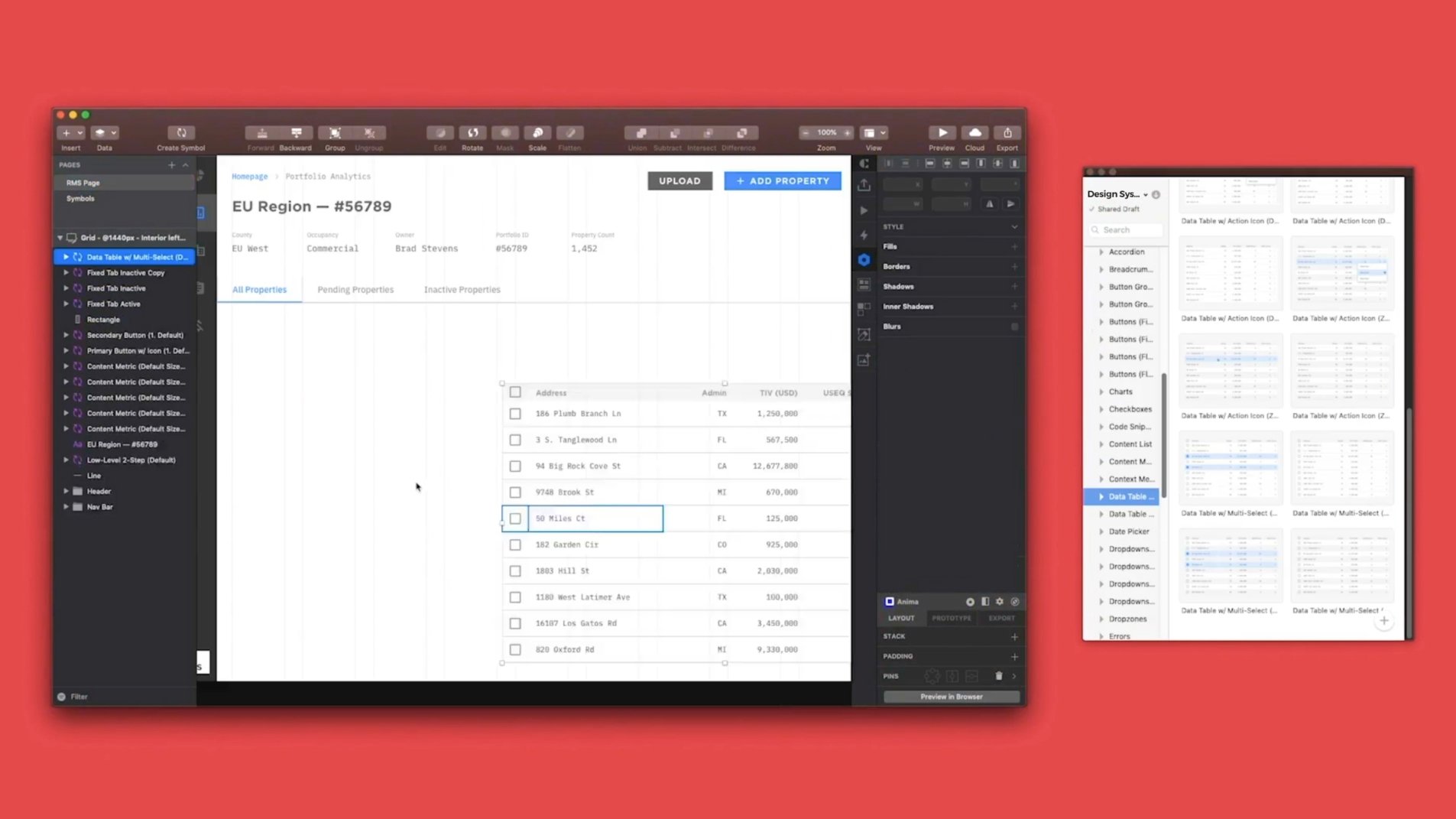This screenshot has width=1456, height=819.
Task: Flip the selection horizontally in the inspector
Action: pos(991,204)
